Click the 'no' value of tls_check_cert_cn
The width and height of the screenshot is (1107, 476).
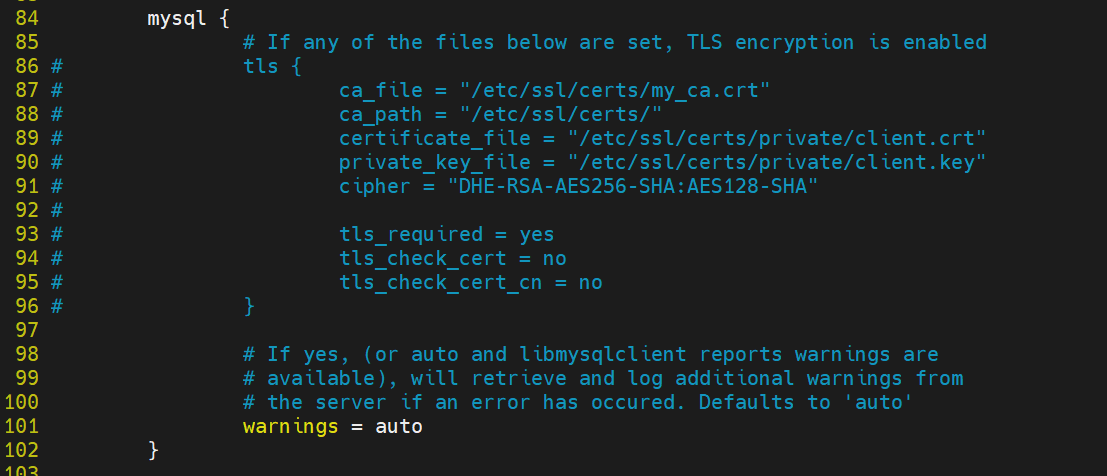pyautogui.click(x=590, y=283)
